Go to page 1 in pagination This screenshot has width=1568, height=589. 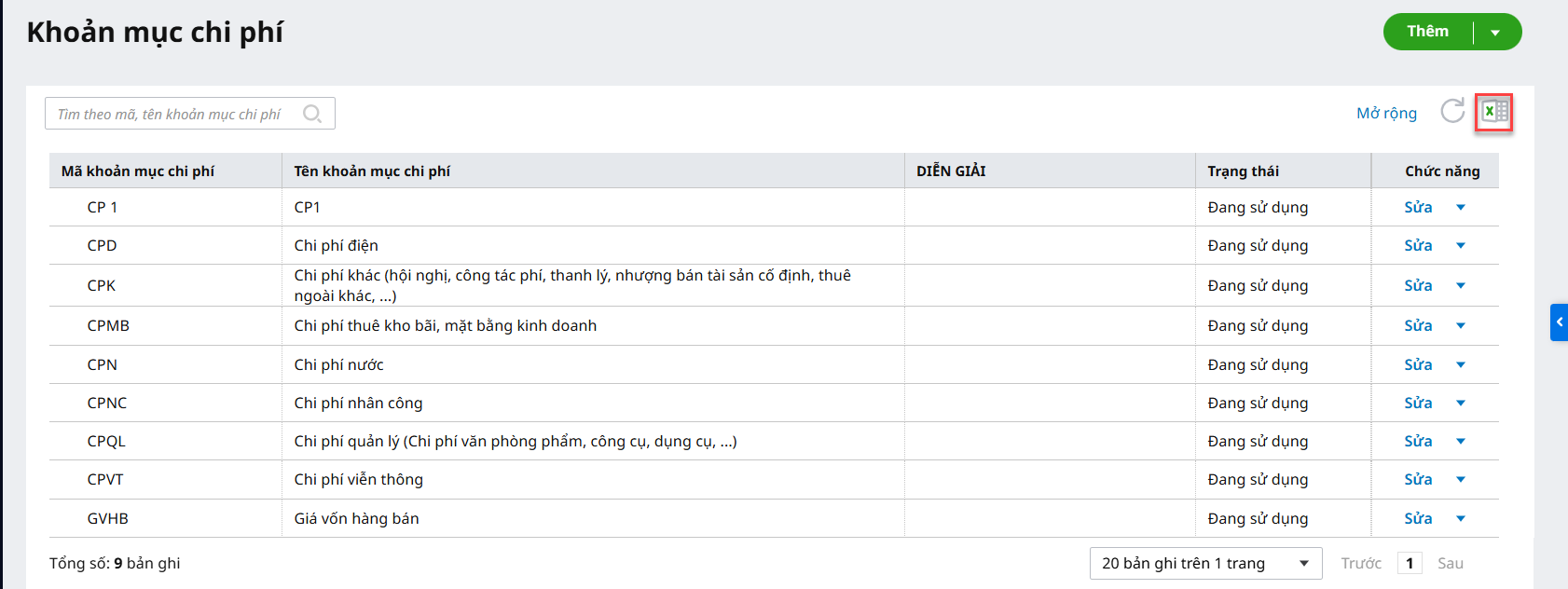1410,563
